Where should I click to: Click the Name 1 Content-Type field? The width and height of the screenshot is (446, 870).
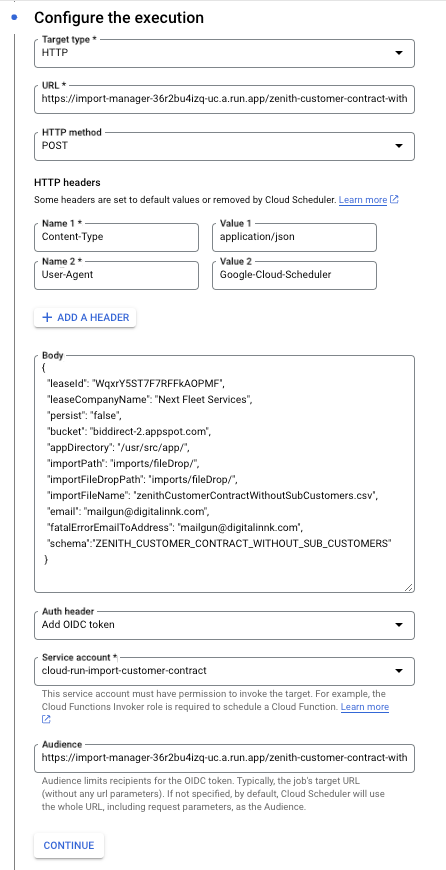[x=116, y=237]
